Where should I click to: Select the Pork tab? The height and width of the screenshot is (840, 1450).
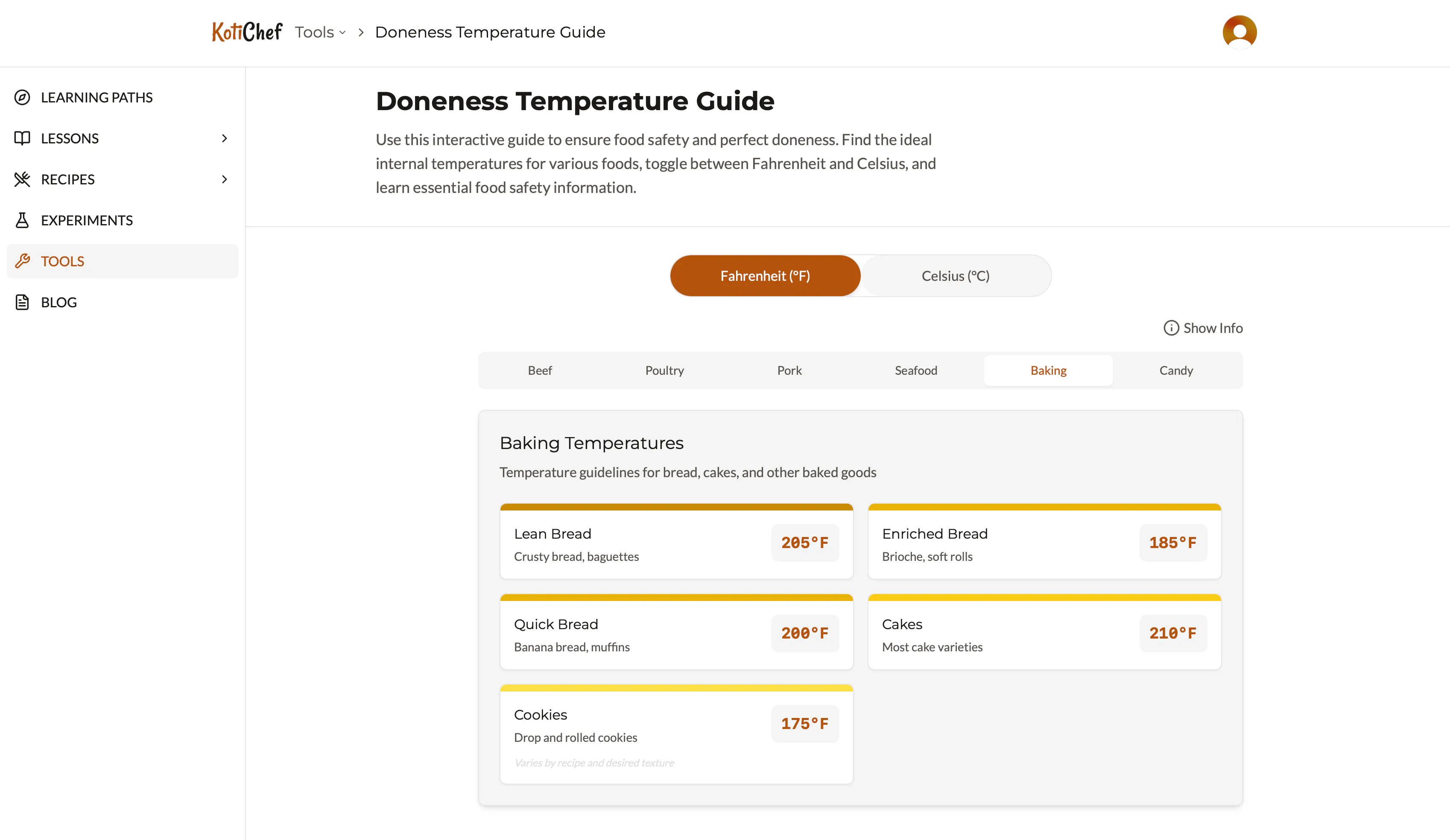click(x=789, y=370)
